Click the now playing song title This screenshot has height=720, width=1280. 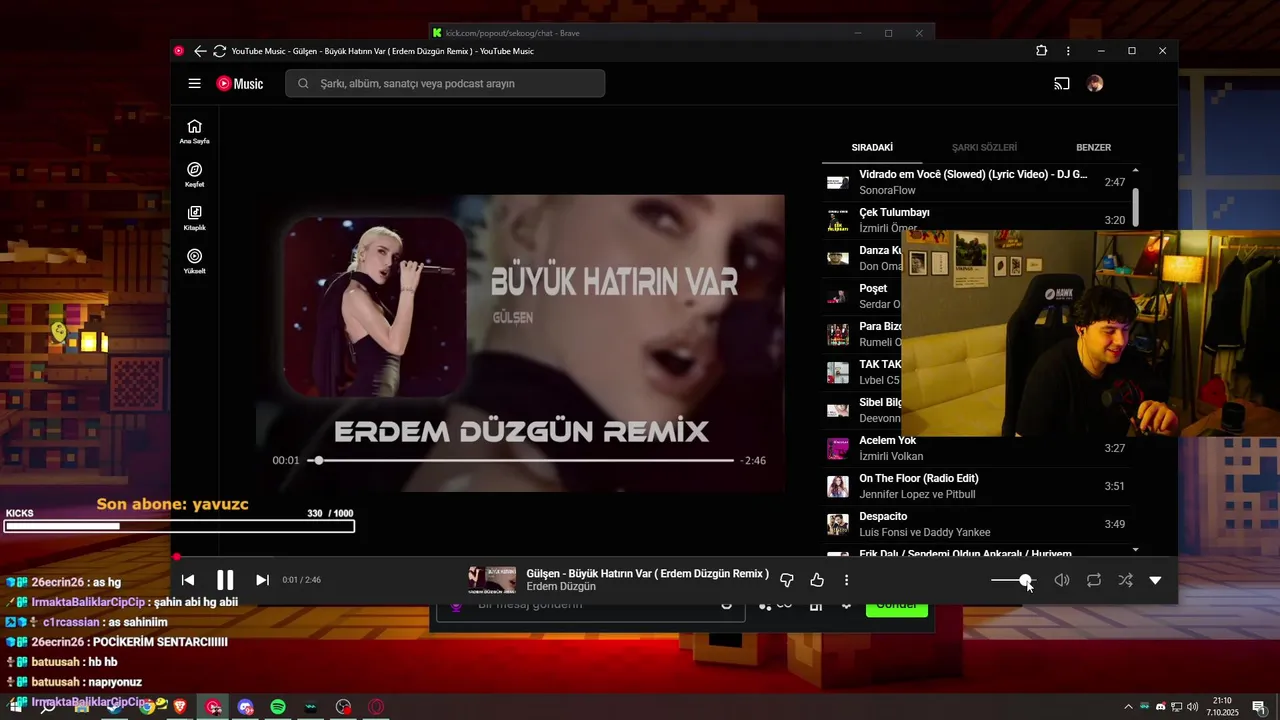(x=647, y=574)
